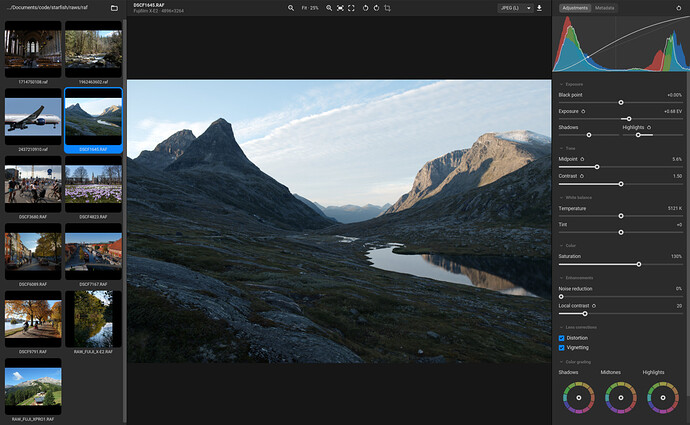Reset the Highlights value icon
Viewport: 690px width, 425px height.
click(x=649, y=128)
